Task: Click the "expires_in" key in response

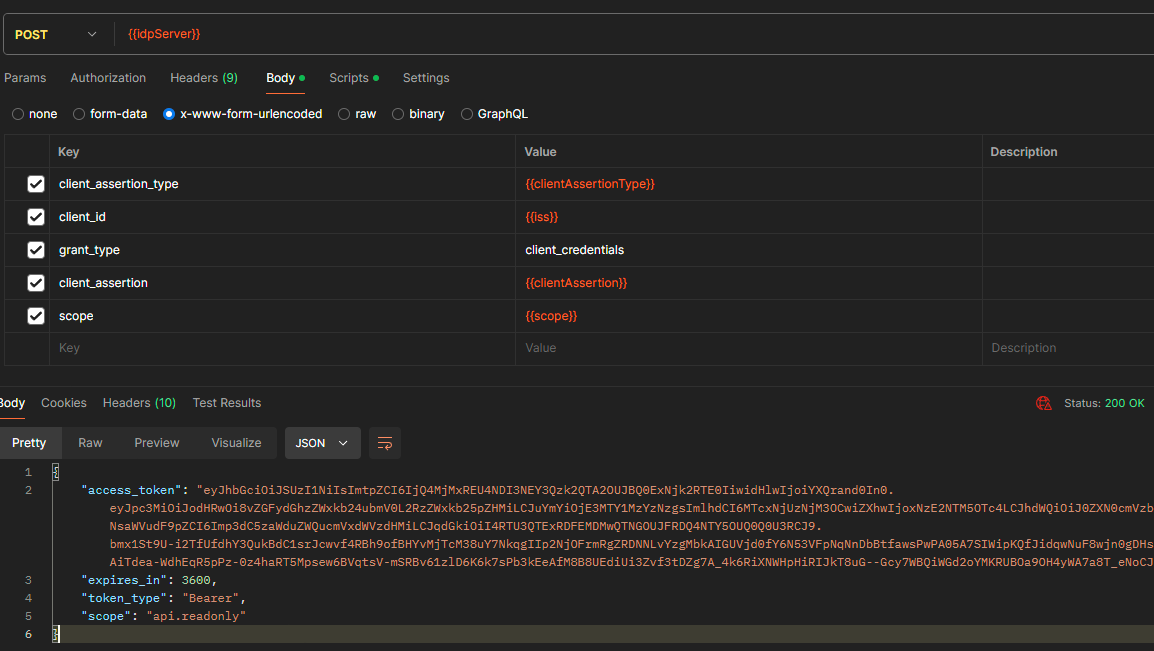Action: click(x=124, y=580)
